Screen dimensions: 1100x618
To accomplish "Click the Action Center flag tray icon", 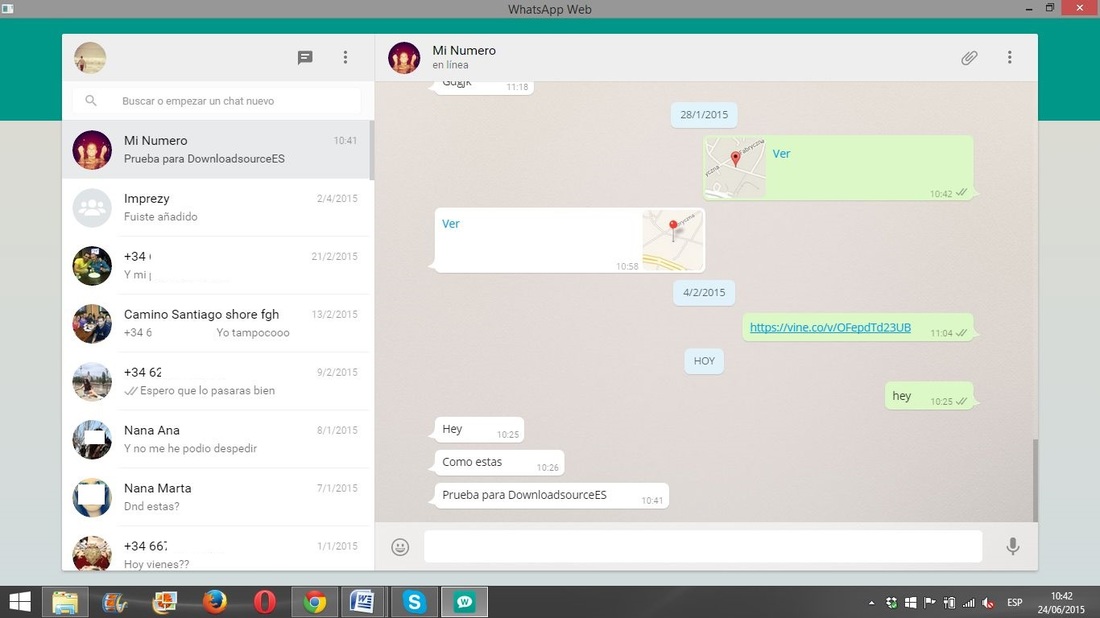I will tap(930, 603).
